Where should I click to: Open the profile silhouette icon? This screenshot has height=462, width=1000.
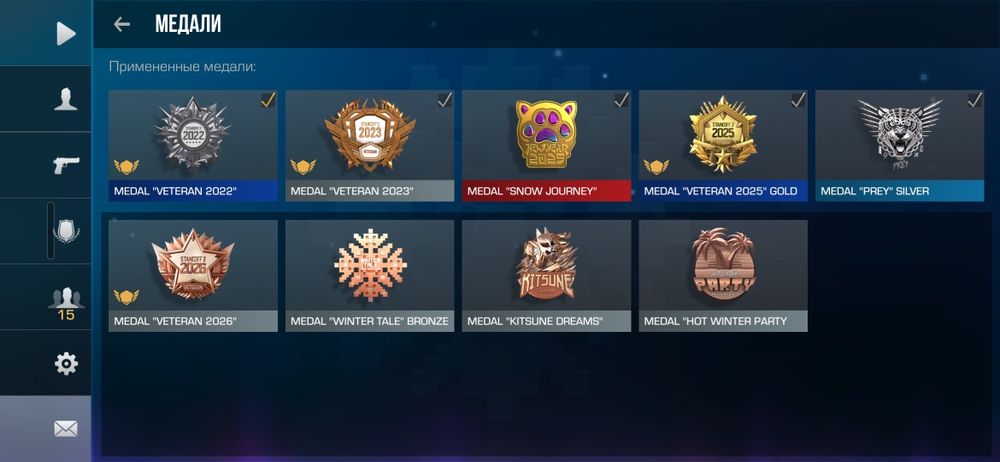click(66, 100)
